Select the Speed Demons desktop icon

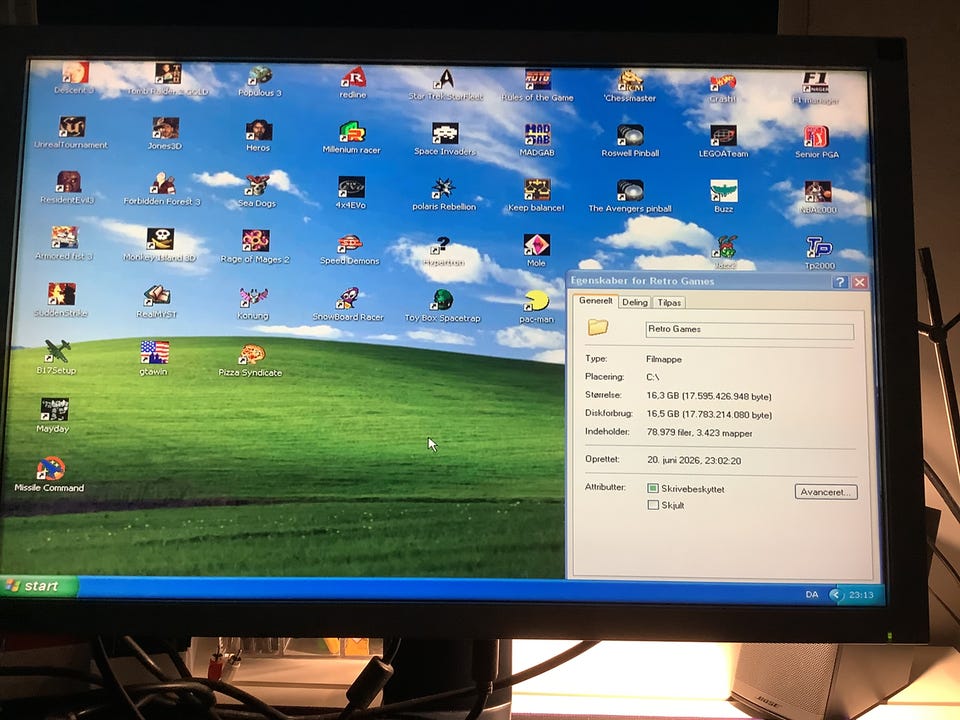(350, 244)
